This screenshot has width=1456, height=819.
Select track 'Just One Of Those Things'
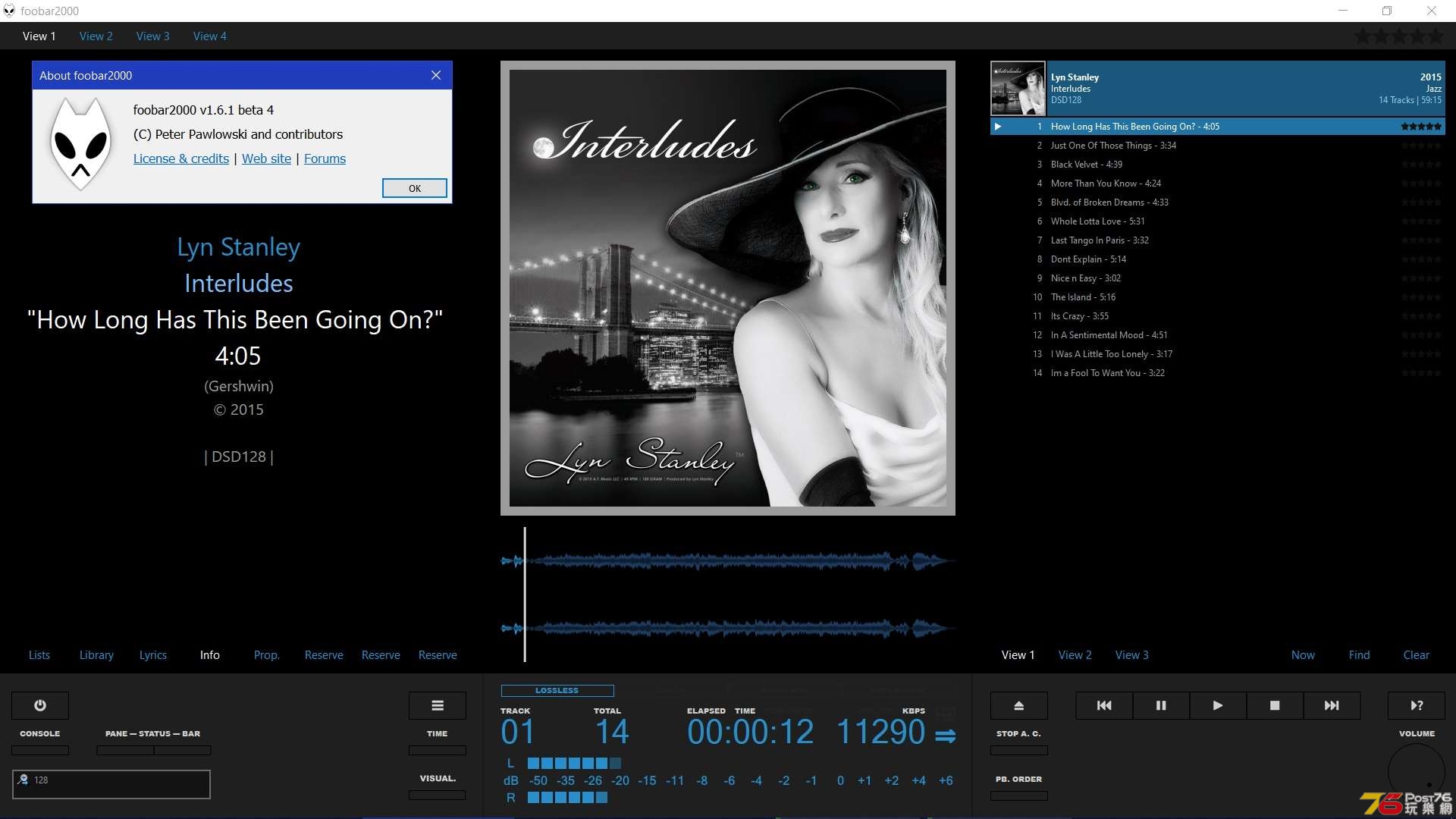point(1217,146)
